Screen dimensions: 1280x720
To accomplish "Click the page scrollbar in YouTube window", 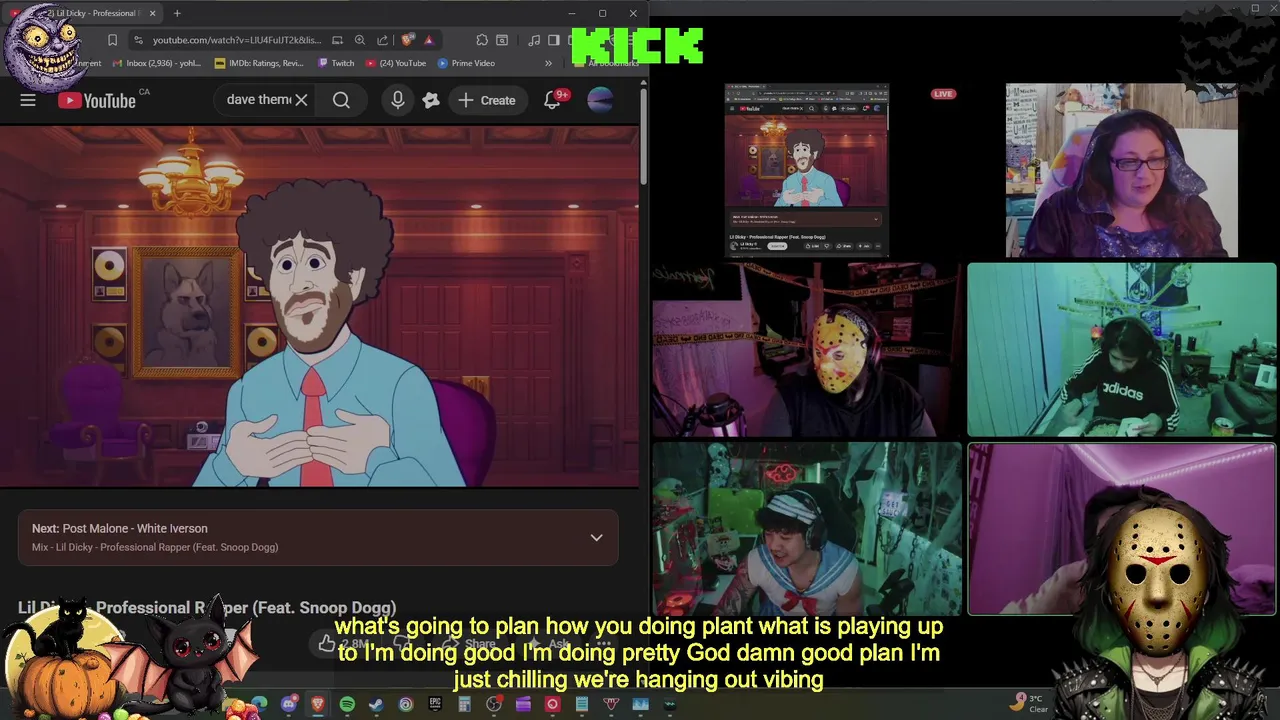I will point(643,135).
